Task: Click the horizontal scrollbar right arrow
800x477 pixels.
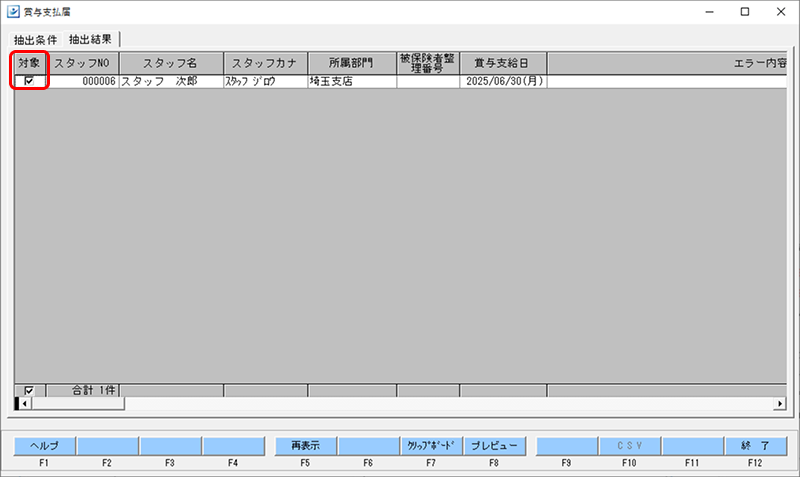Action: click(780, 404)
